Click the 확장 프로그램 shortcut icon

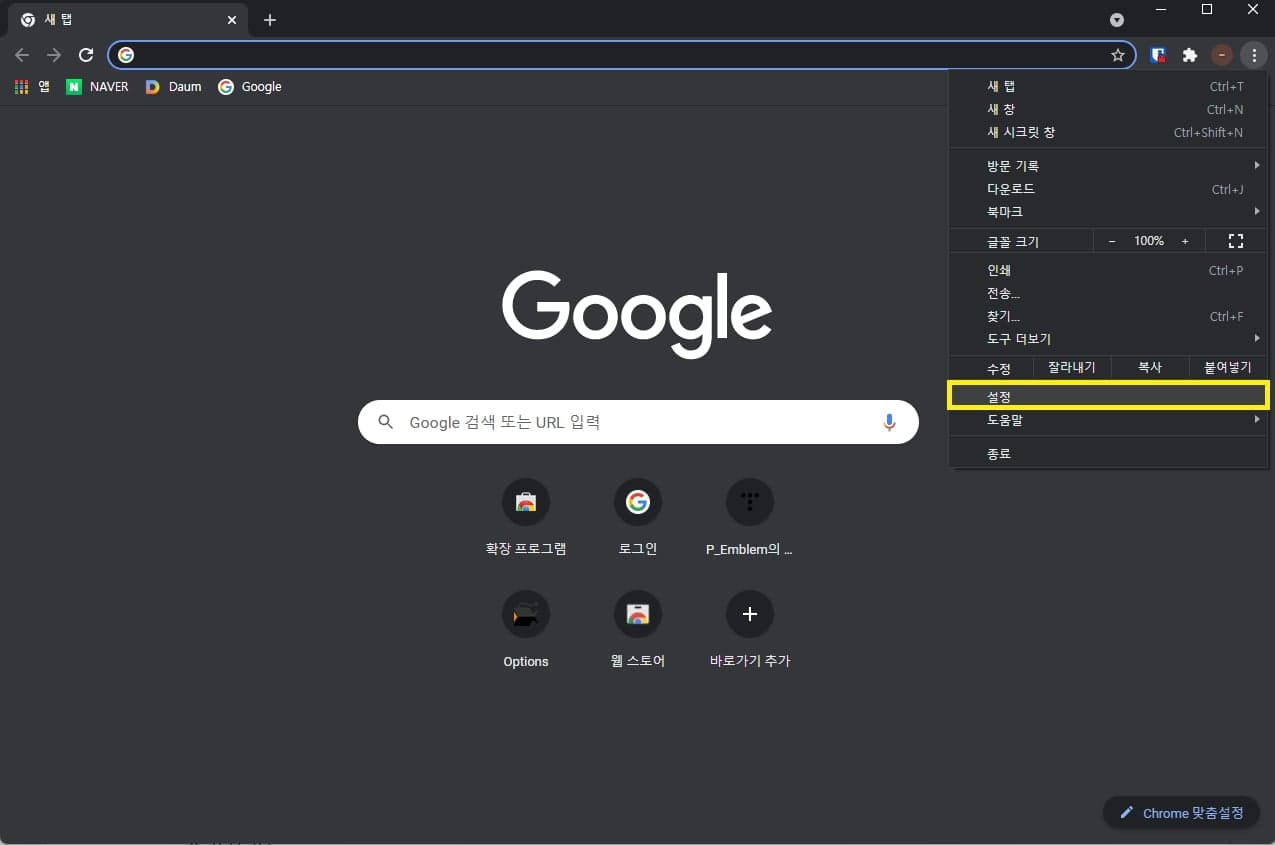tap(525, 501)
